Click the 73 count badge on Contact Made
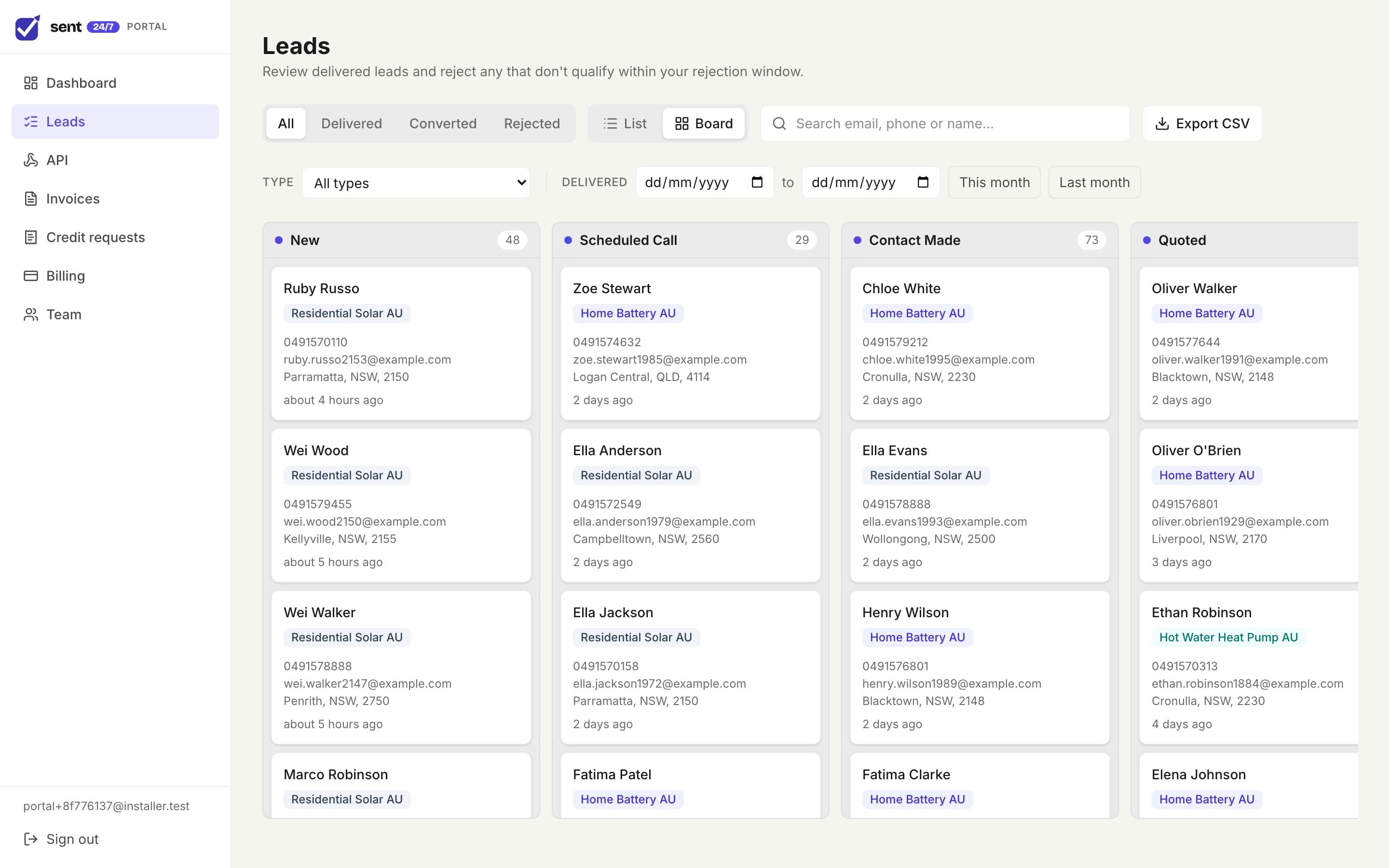1389x868 pixels. [x=1091, y=240]
